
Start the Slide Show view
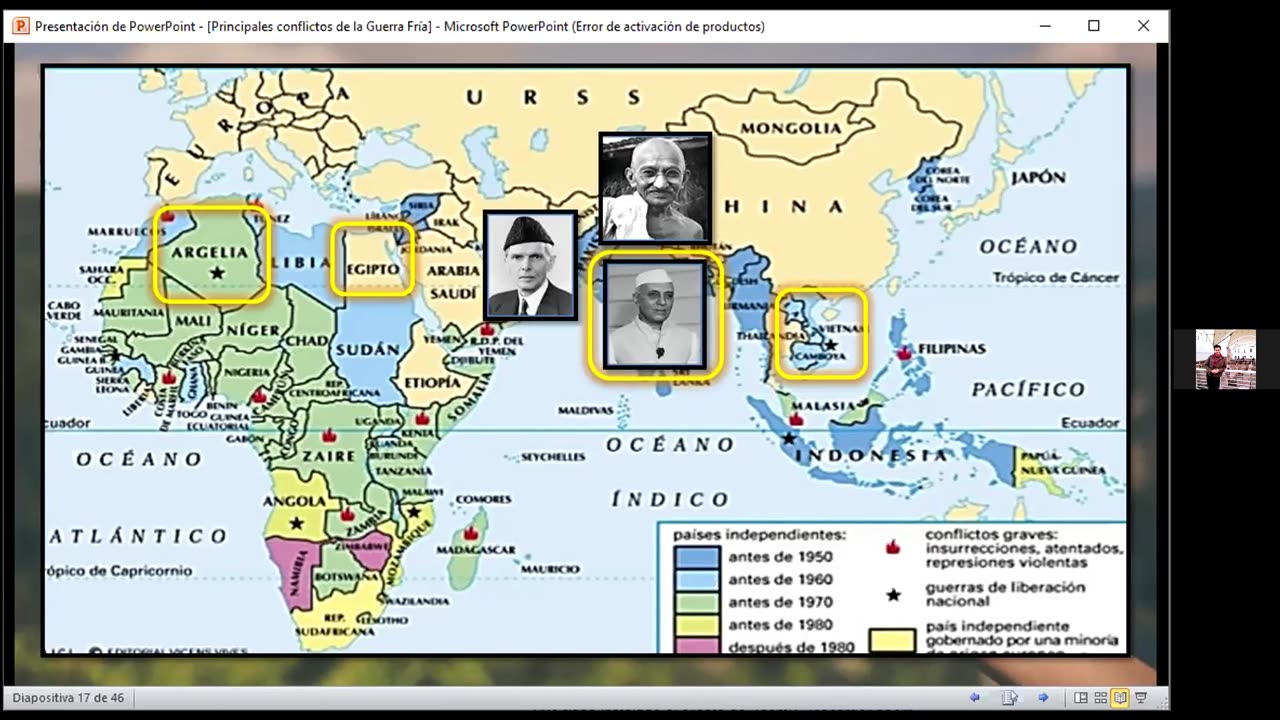[x=1141, y=698]
